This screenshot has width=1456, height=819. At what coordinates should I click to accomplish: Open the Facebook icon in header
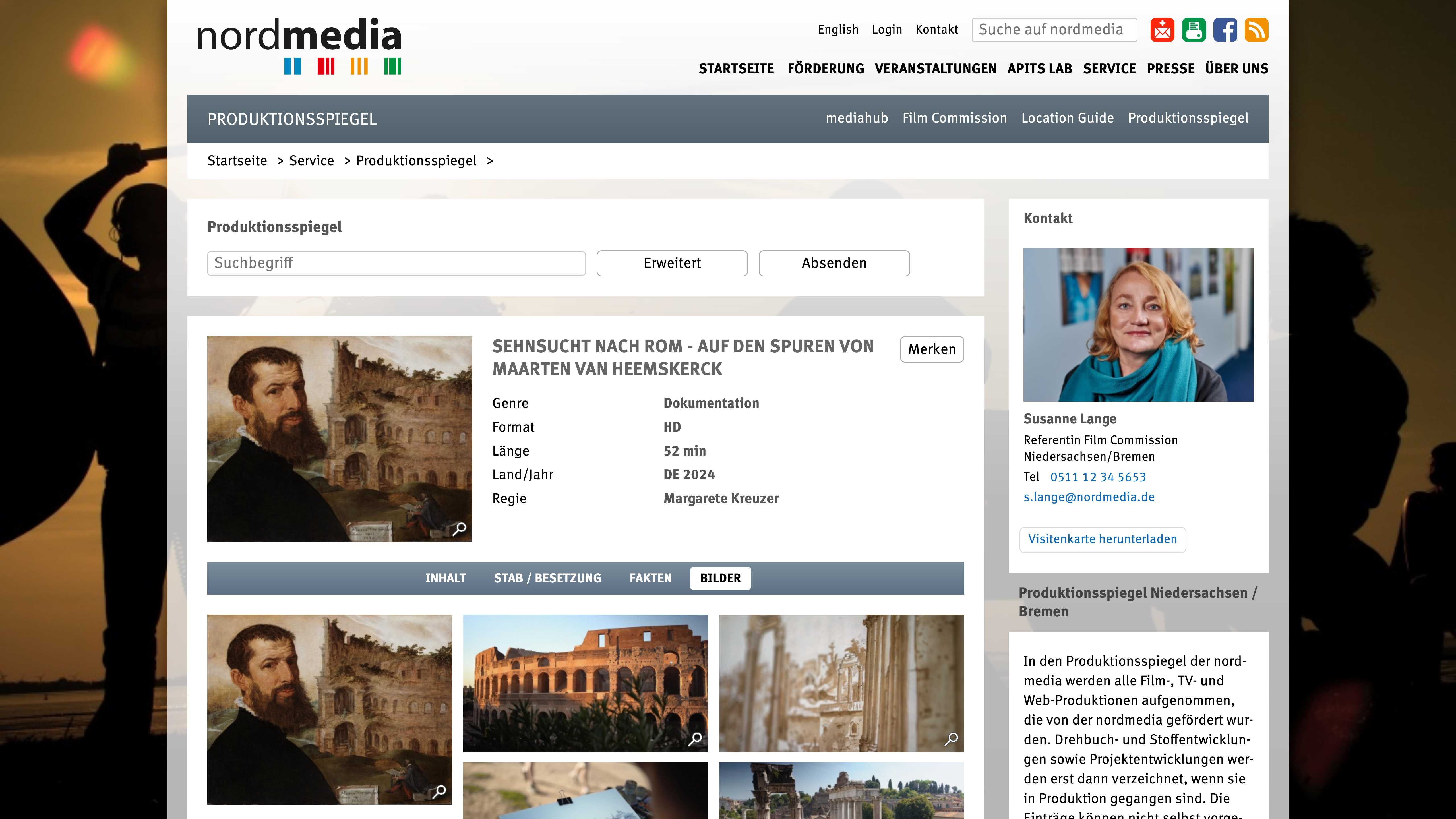1225,30
